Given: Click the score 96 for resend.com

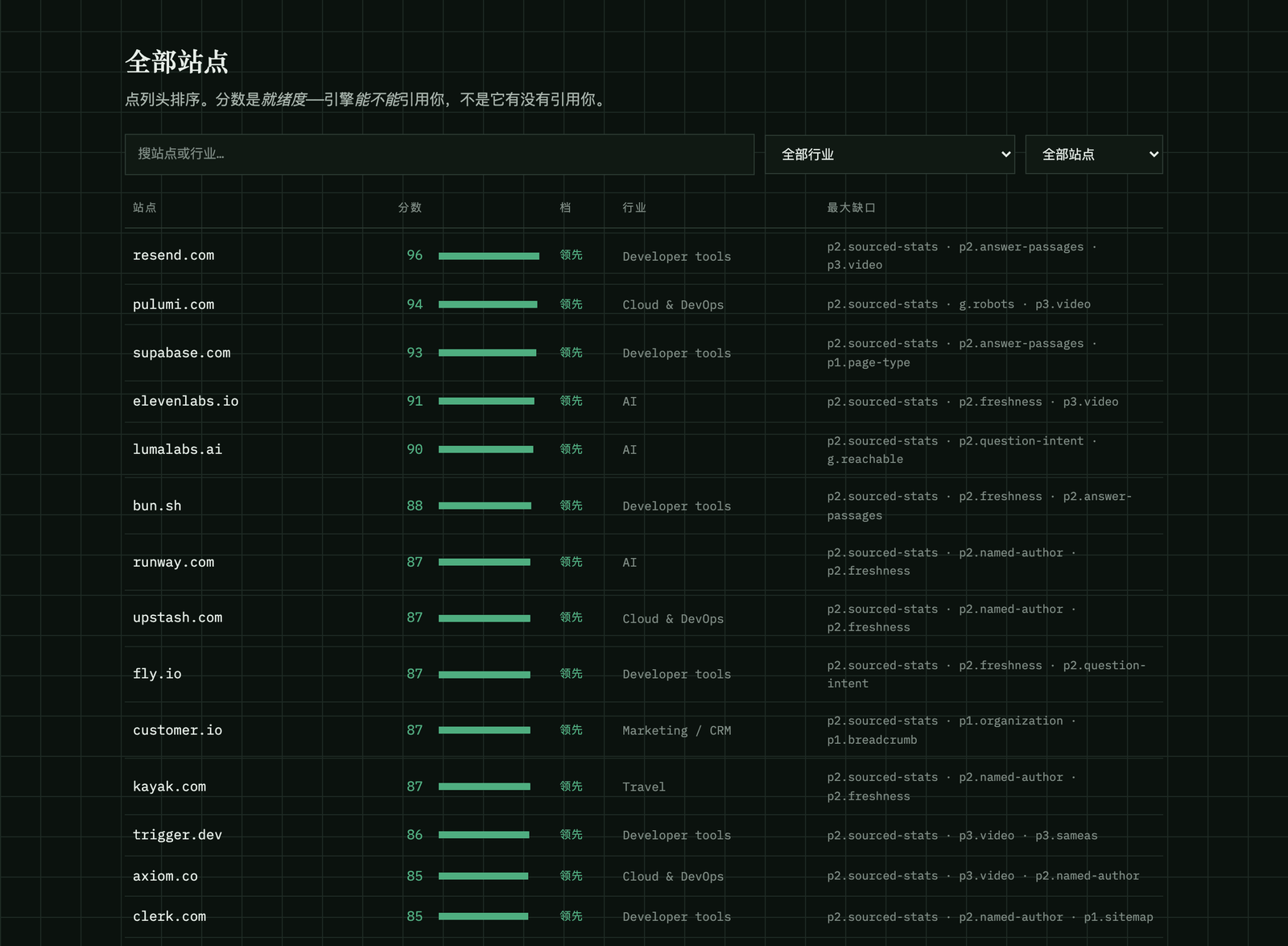Looking at the screenshot, I should (415, 255).
